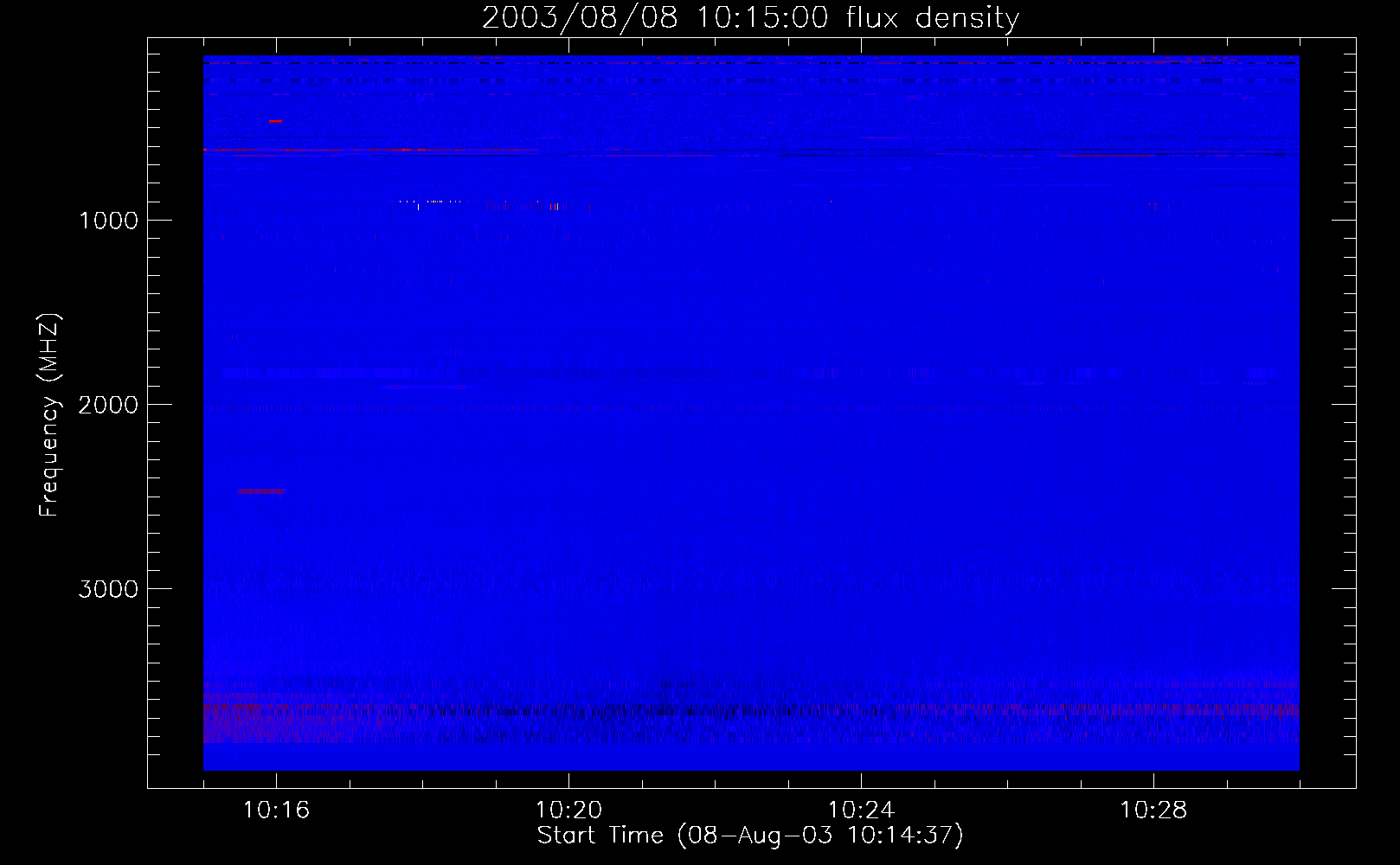
Task: Click the 3000 frequency tick label
Action: [x=108, y=589]
